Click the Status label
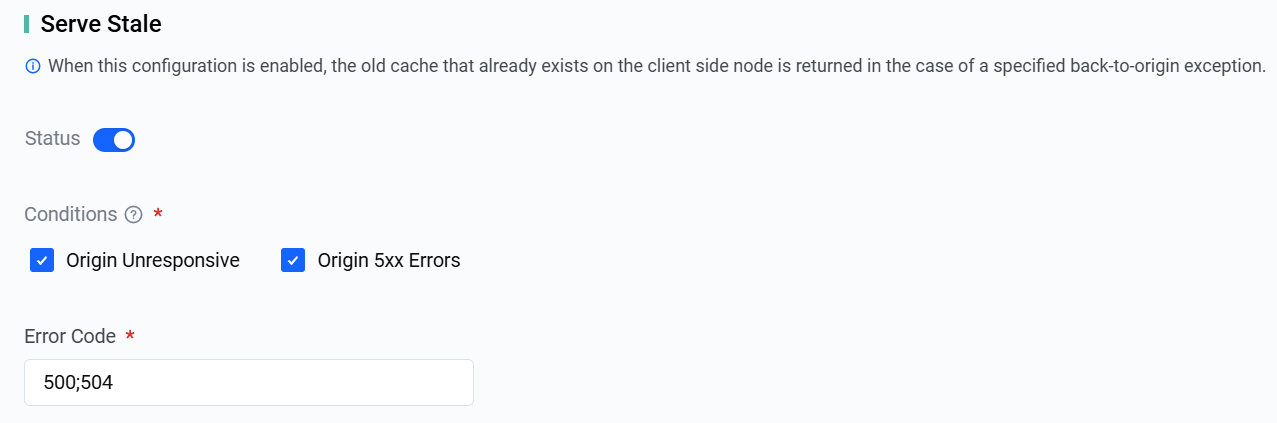The height and width of the screenshot is (423, 1277). coord(53,139)
